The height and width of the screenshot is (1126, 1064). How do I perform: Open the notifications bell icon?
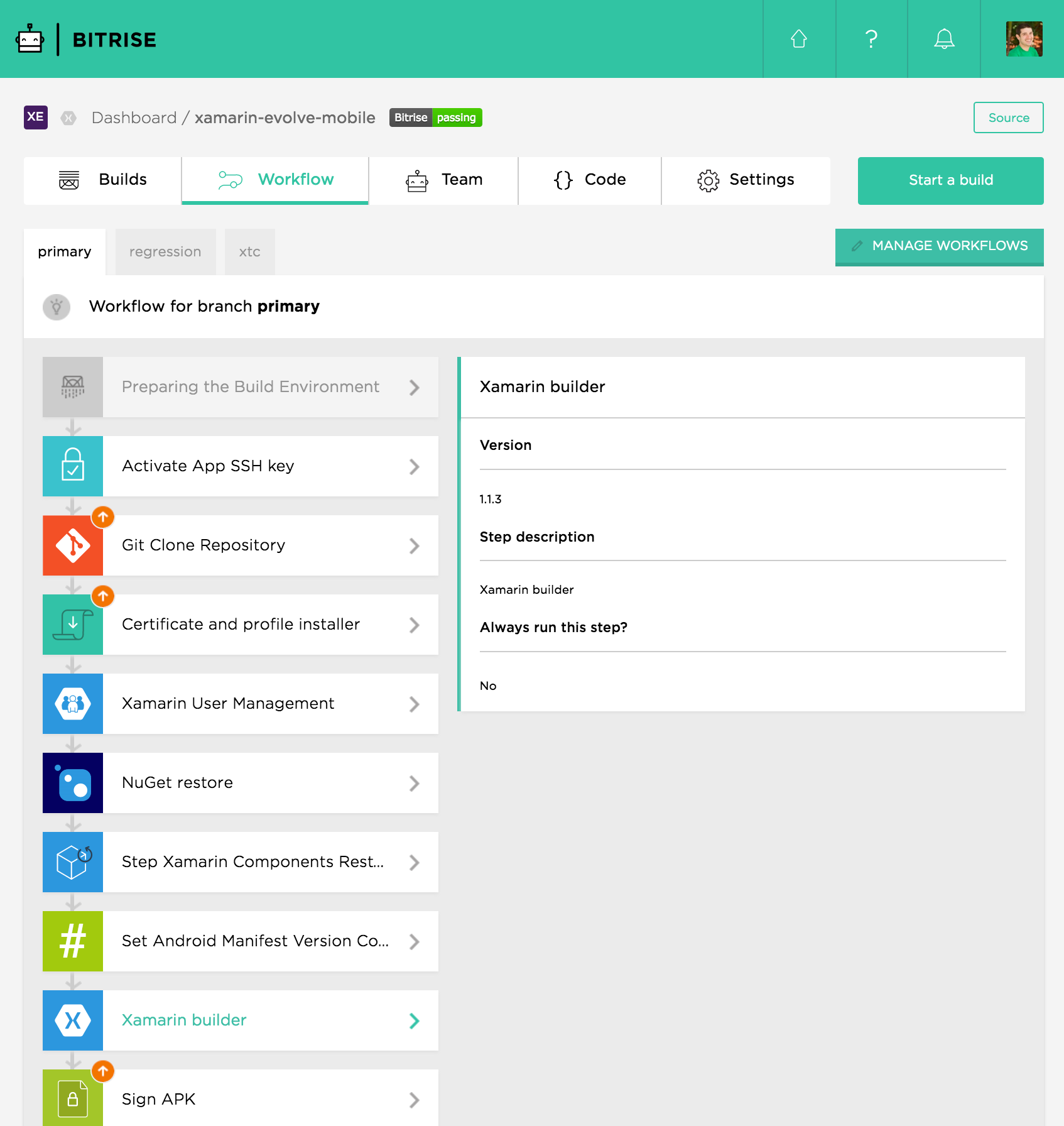944,39
